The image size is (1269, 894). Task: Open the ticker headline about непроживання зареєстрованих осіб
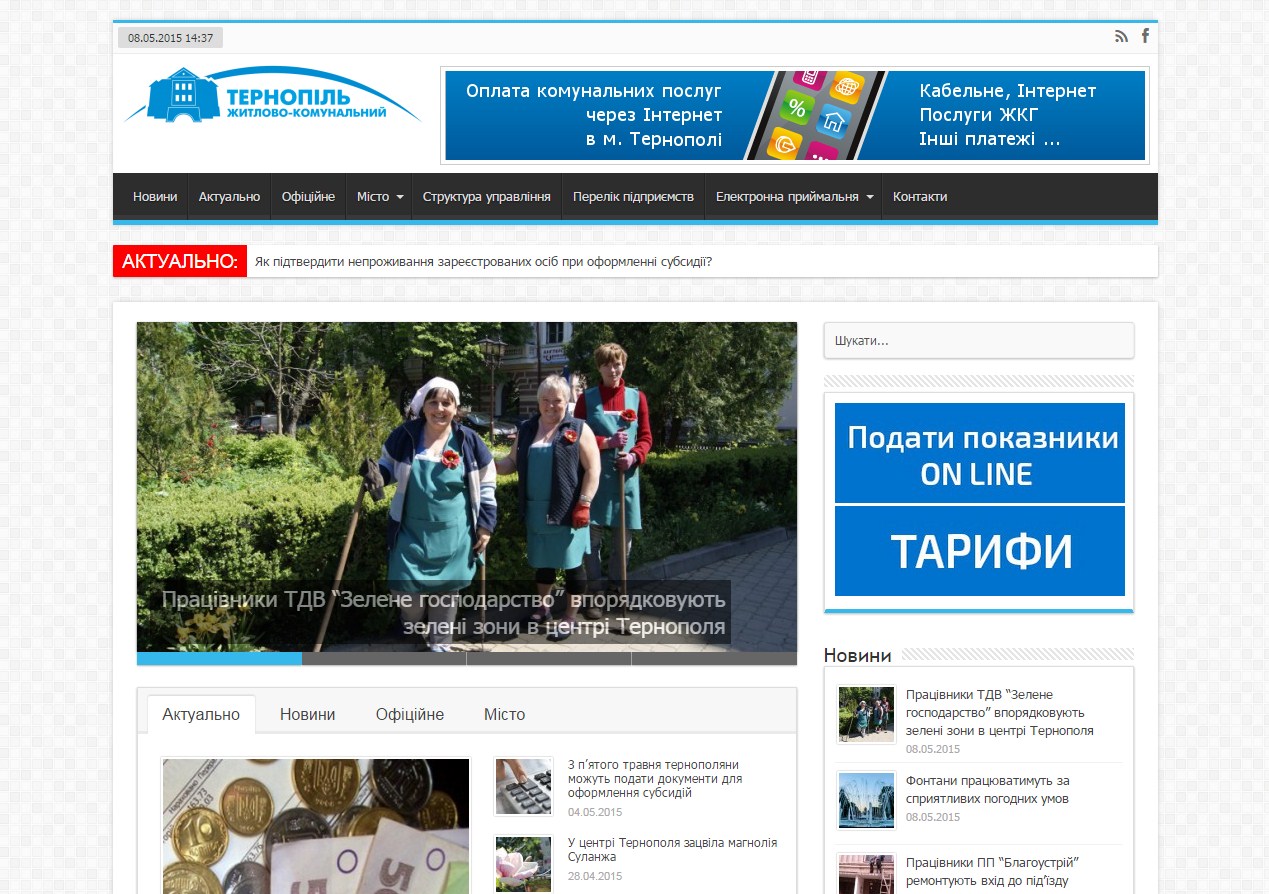[x=483, y=262]
